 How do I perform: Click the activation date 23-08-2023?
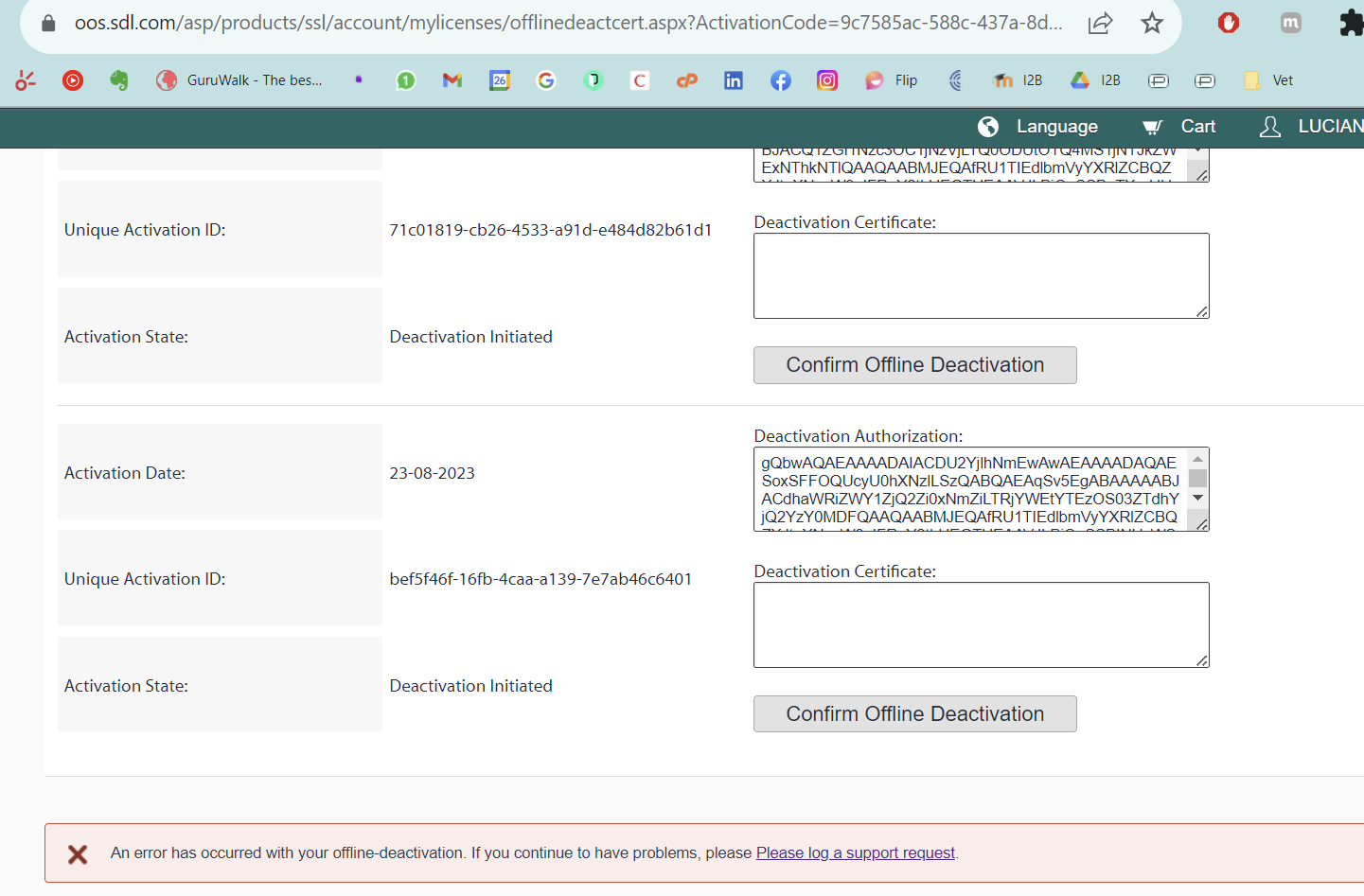(433, 473)
